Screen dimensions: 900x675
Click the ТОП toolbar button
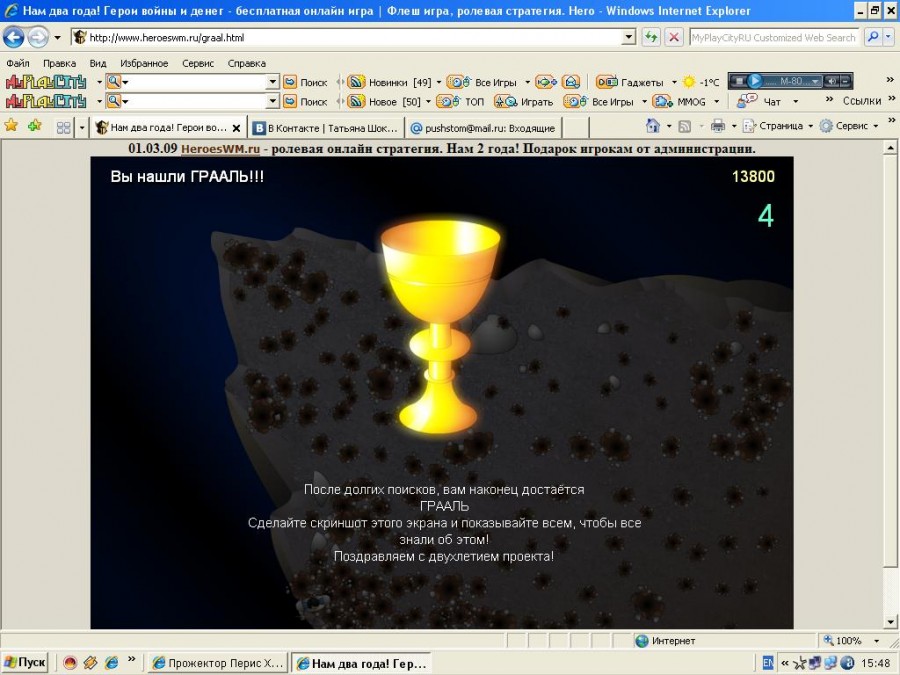point(460,102)
